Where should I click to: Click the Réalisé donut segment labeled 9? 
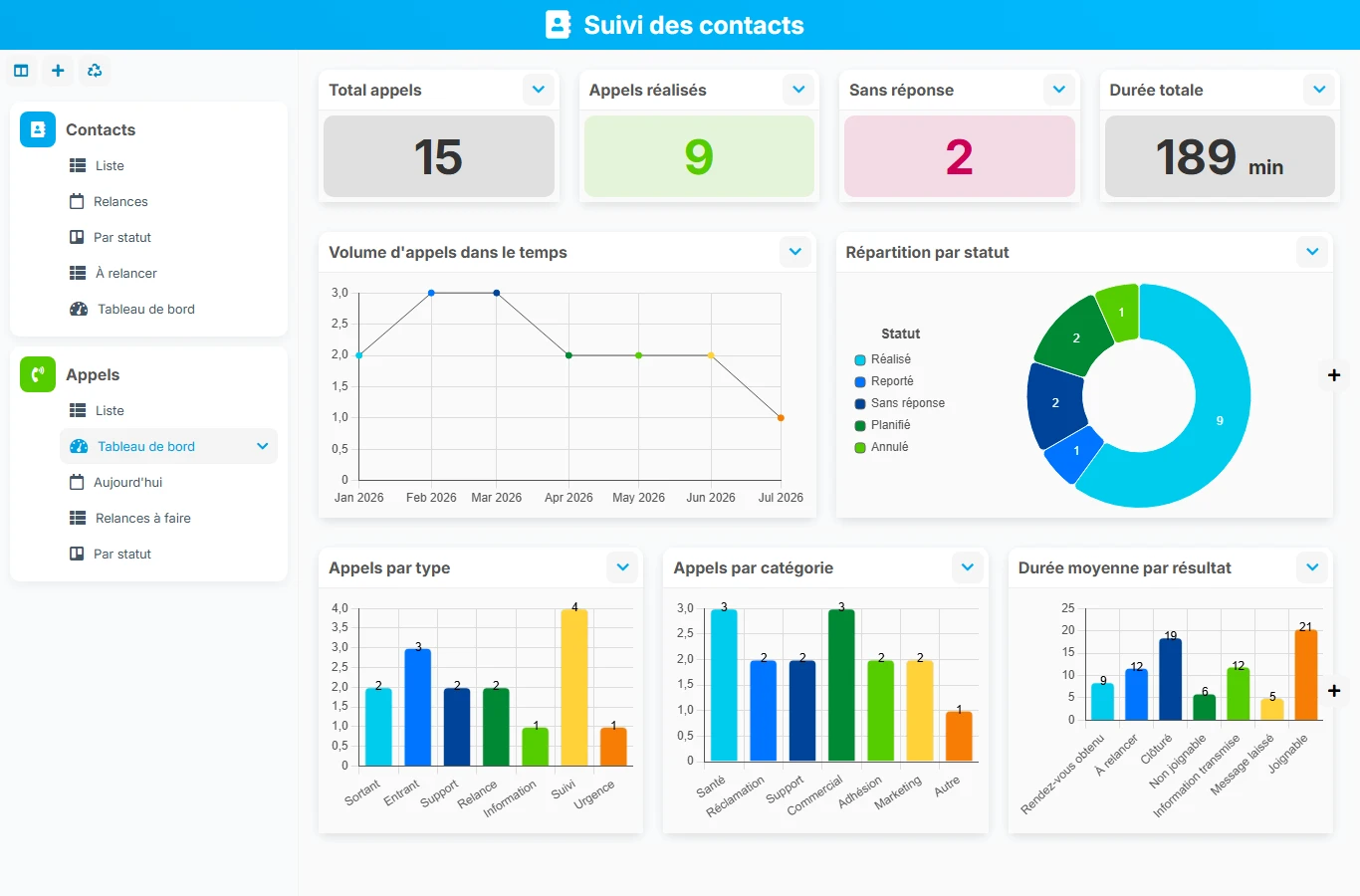1221,420
